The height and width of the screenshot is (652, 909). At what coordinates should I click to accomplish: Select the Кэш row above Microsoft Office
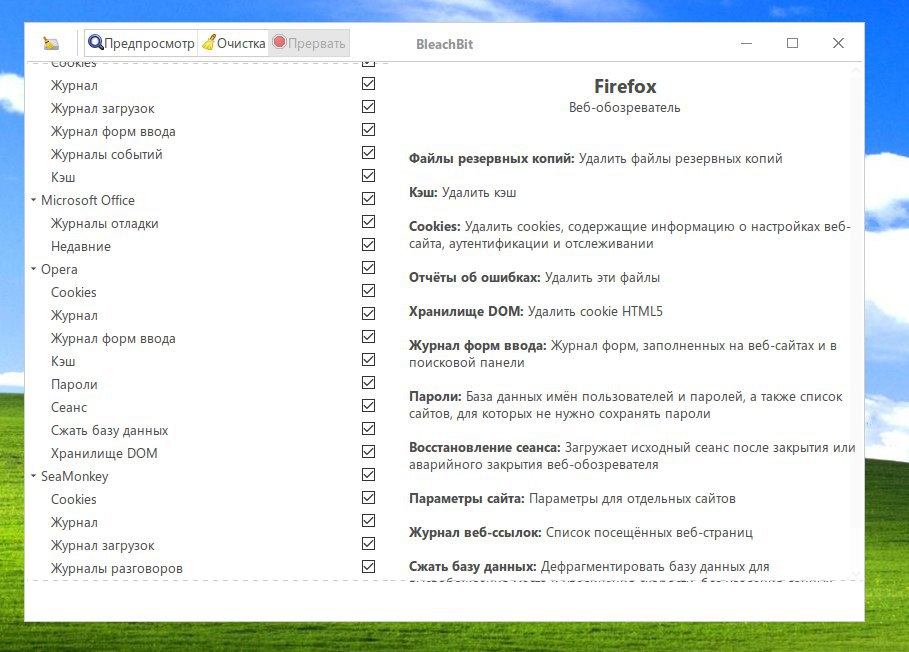pos(63,177)
